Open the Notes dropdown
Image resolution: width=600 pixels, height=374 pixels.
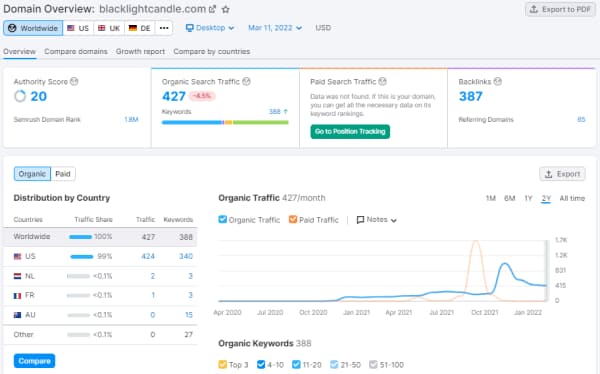(x=377, y=220)
